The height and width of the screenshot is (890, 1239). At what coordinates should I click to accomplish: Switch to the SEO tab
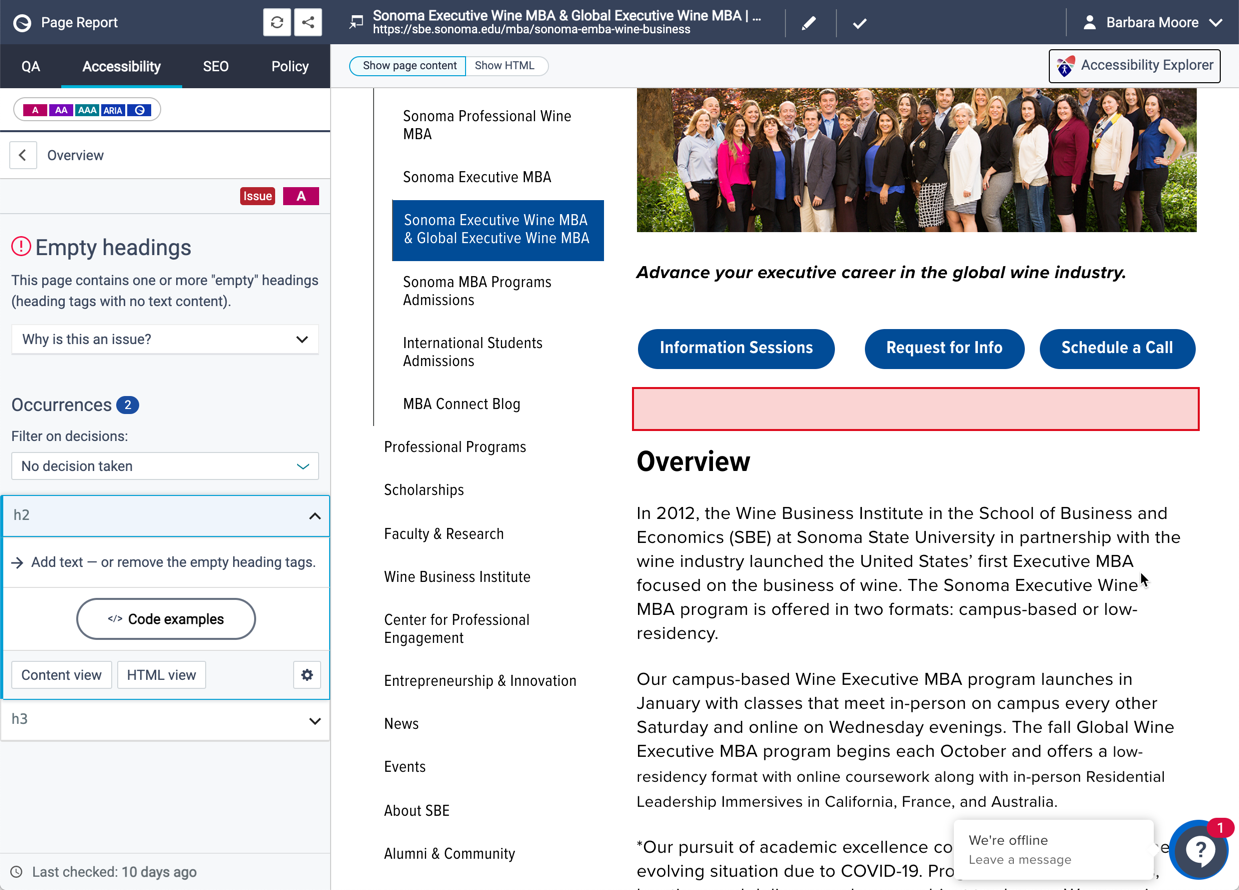215,66
